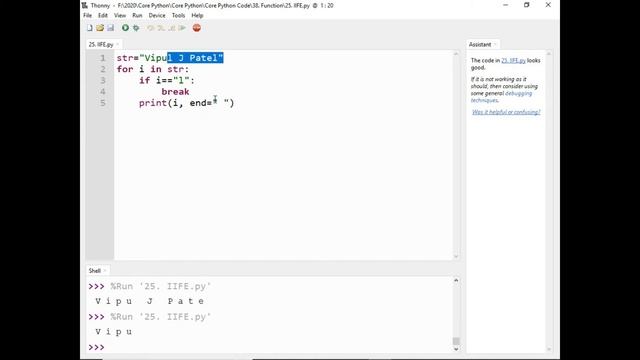Click the Step into toolbar icon
Image resolution: width=640 pixels, height=360 pixels.
[x=161, y=28]
